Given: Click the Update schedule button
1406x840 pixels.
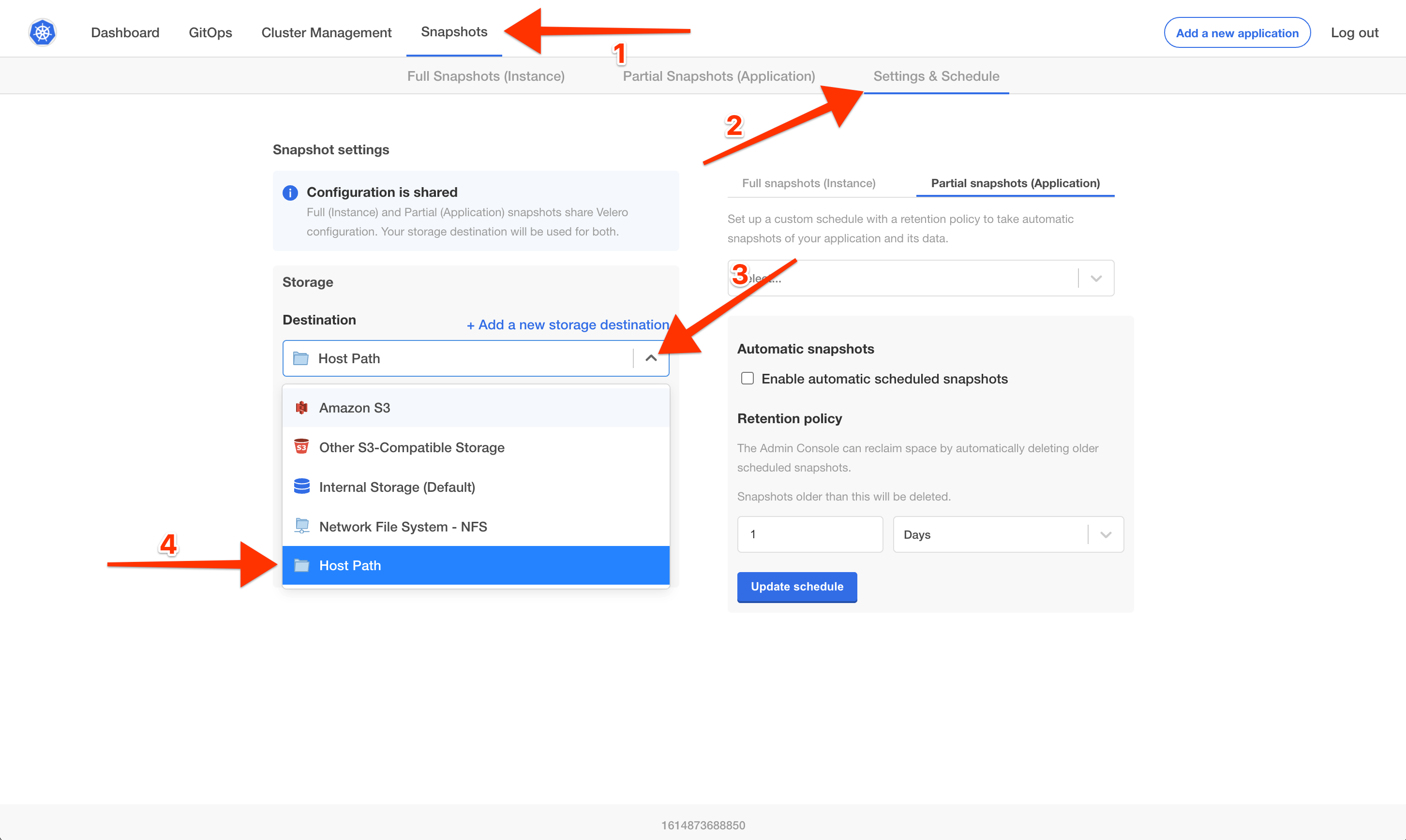Looking at the screenshot, I should [x=797, y=587].
